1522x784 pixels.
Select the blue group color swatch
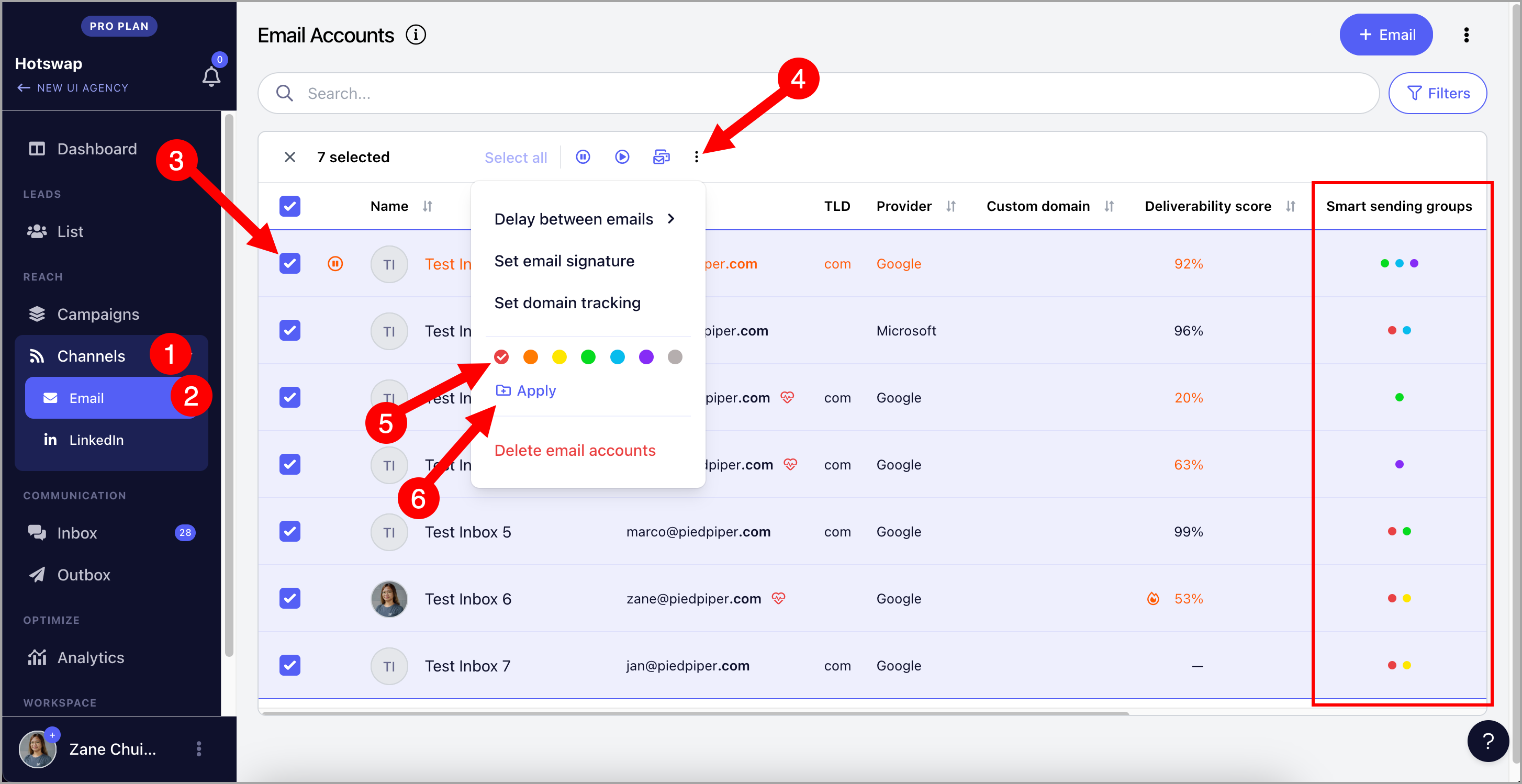click(617, 357)
